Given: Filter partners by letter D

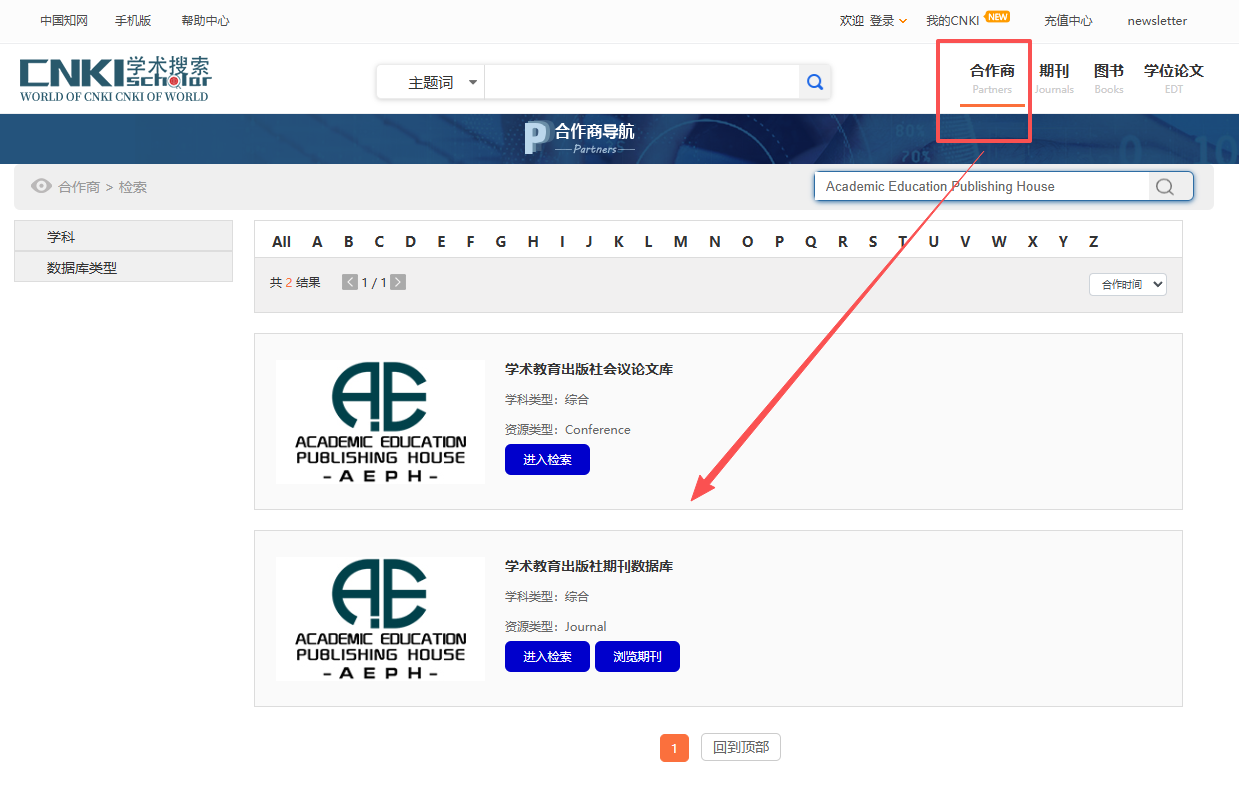Looking at the screenshot, I should click(410, 241).
